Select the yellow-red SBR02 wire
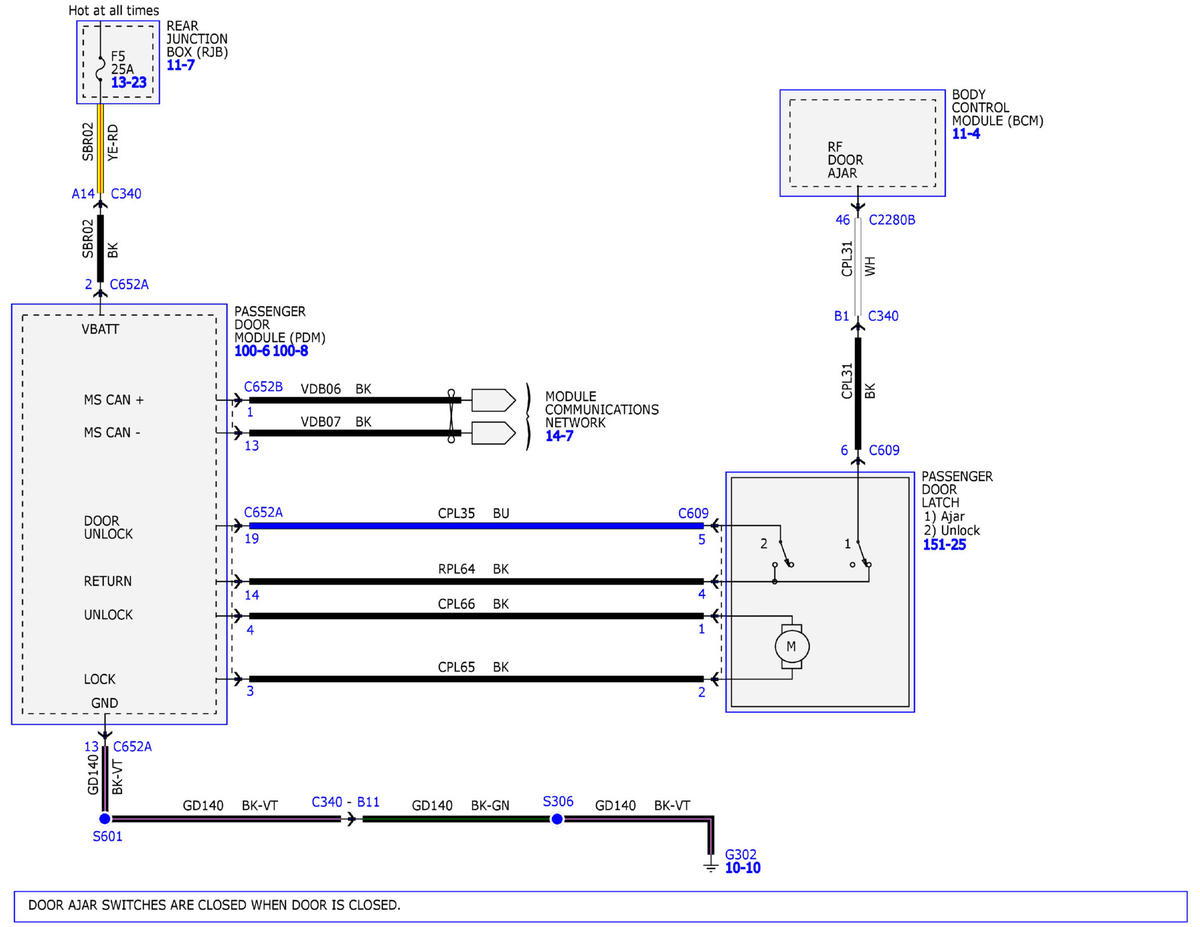This screenshot has width=1200, height=927. [x=100, y=144]
